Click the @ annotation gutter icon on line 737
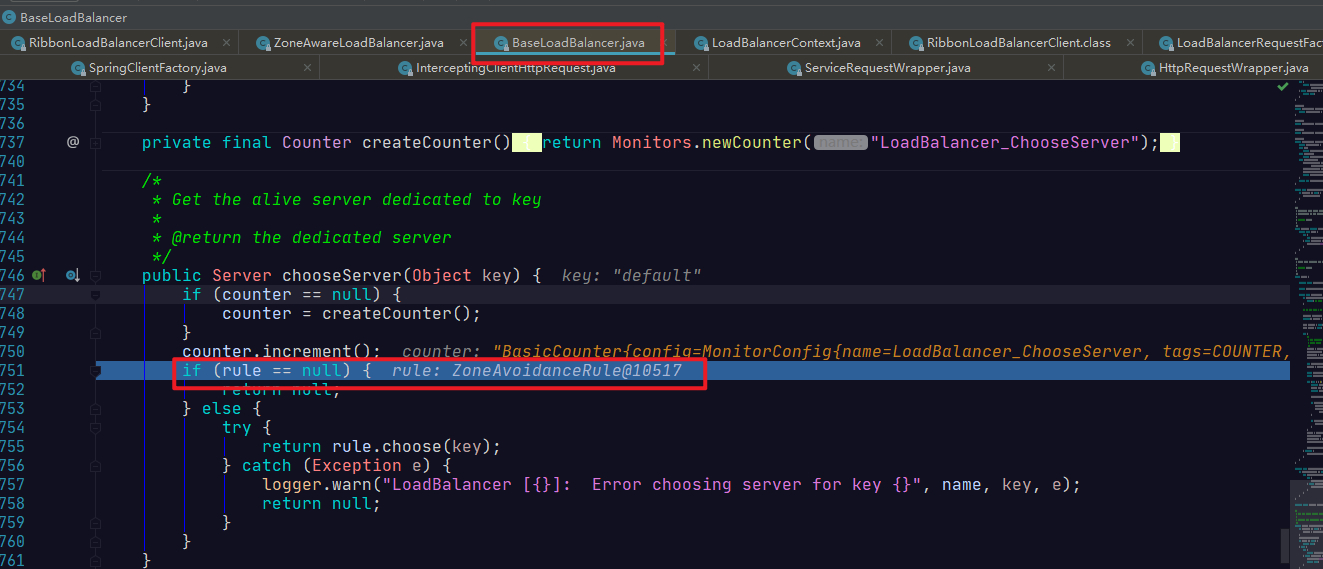The image size is (1323, 569). (x=73, y=142)
